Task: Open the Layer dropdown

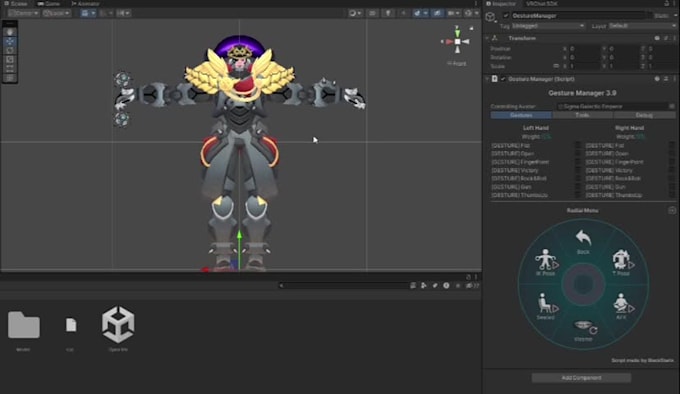Action: pos(642,26)
